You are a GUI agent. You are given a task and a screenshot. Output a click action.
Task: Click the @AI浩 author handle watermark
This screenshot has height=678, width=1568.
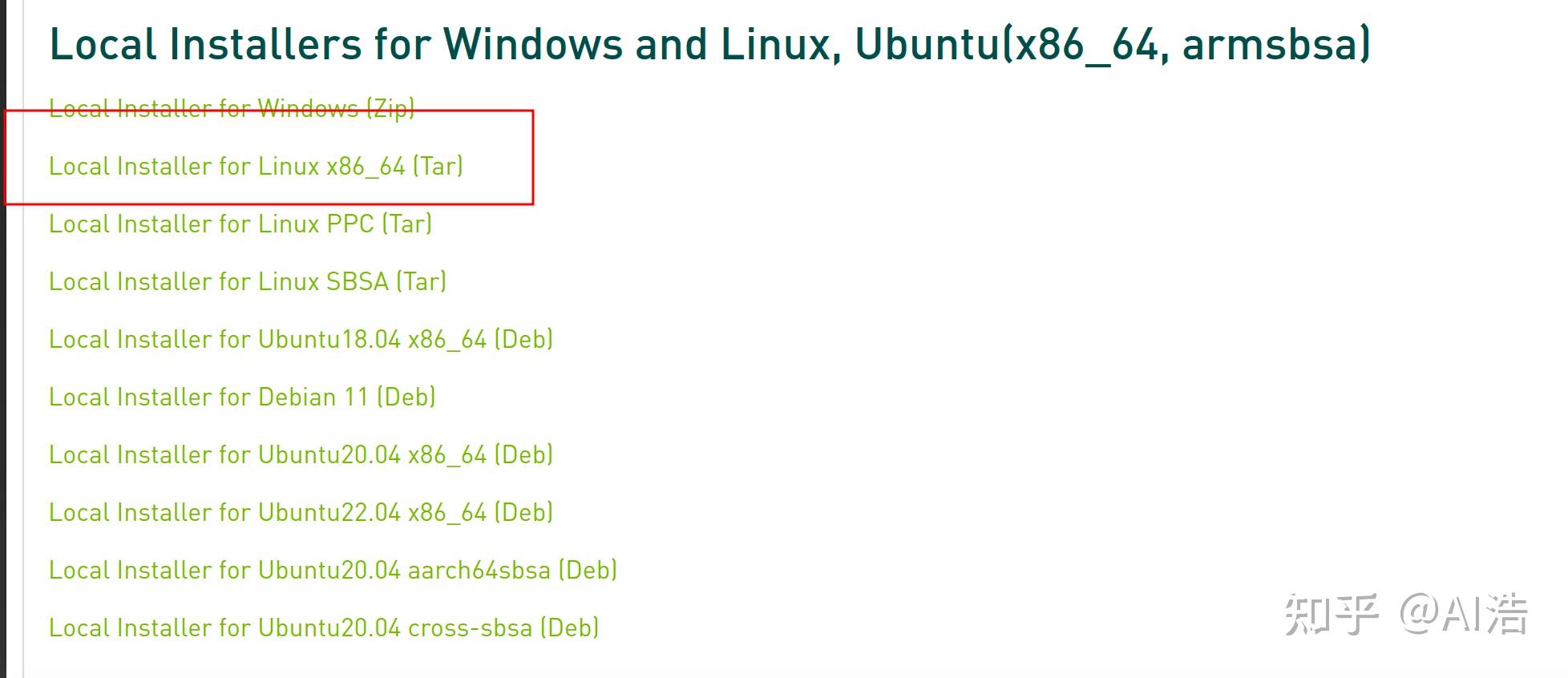pyautogui.click(x=1463, y=615)
